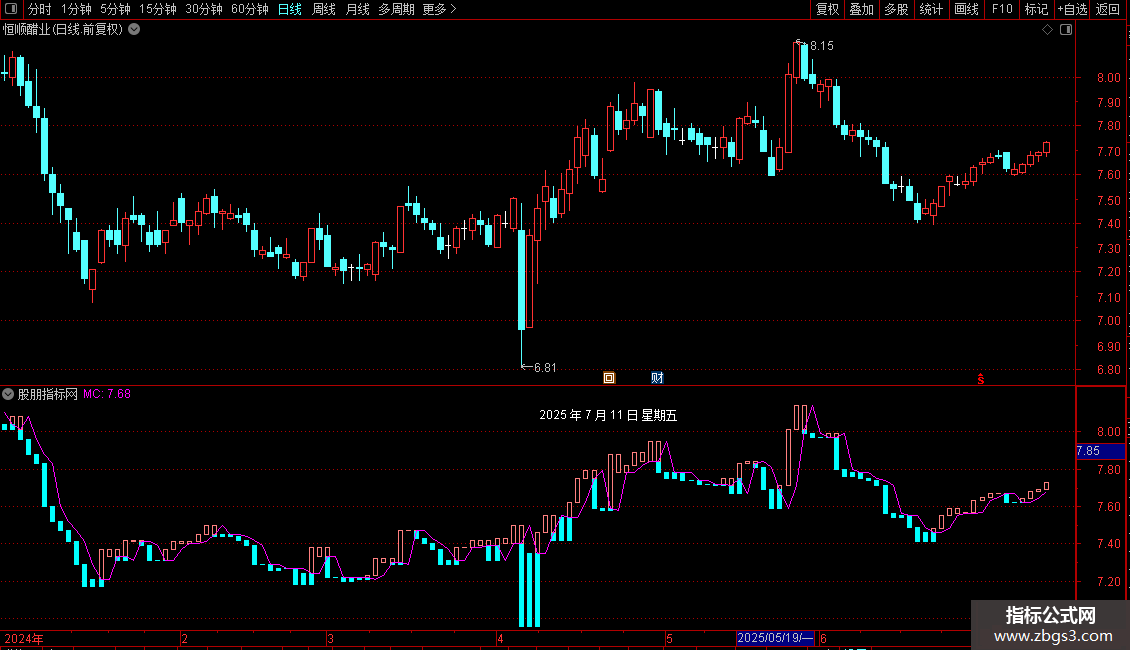Click the 2025年7月11日星期五 date label
This screenshot has width=1130, height=650.
(608, 415)
